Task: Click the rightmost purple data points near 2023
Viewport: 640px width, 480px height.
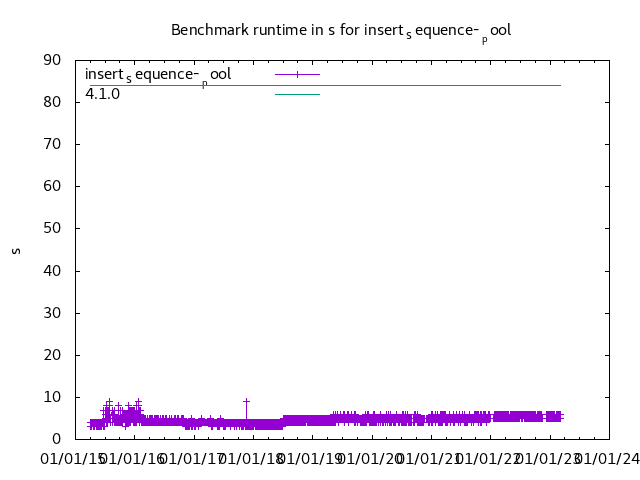Action: tap(558, 416)
